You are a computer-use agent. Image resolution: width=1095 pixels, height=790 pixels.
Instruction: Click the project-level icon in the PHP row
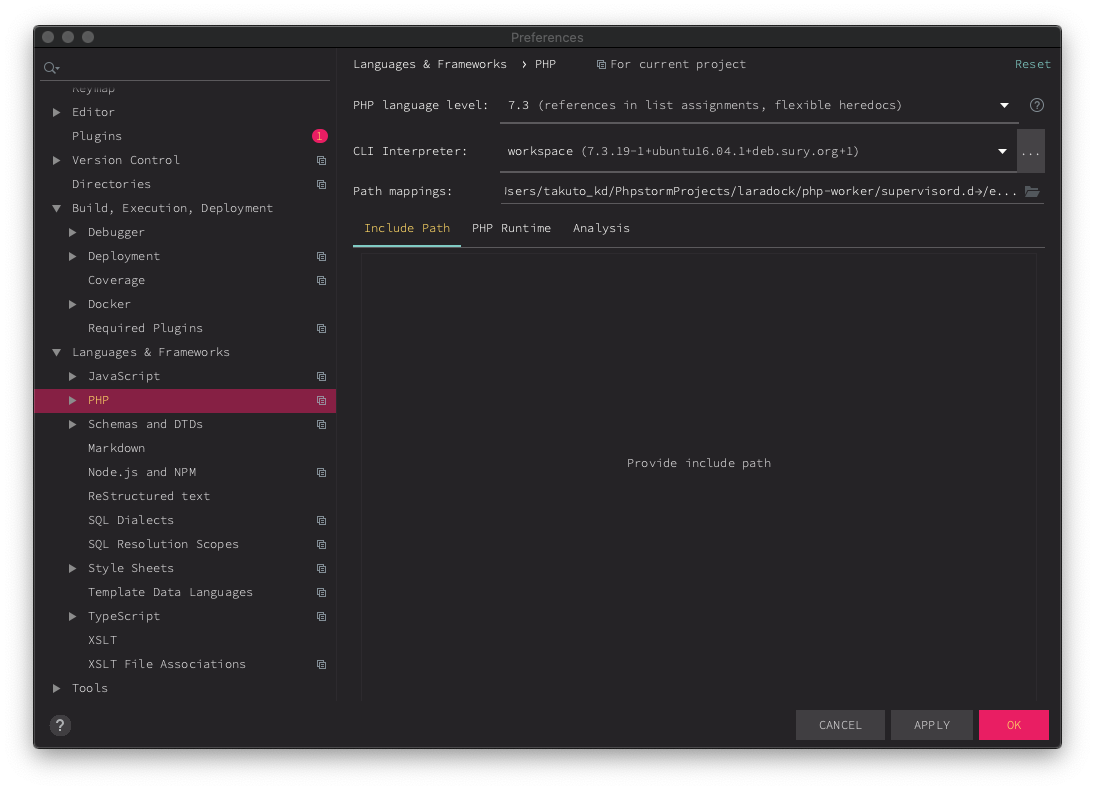click(x=321, y=400)
